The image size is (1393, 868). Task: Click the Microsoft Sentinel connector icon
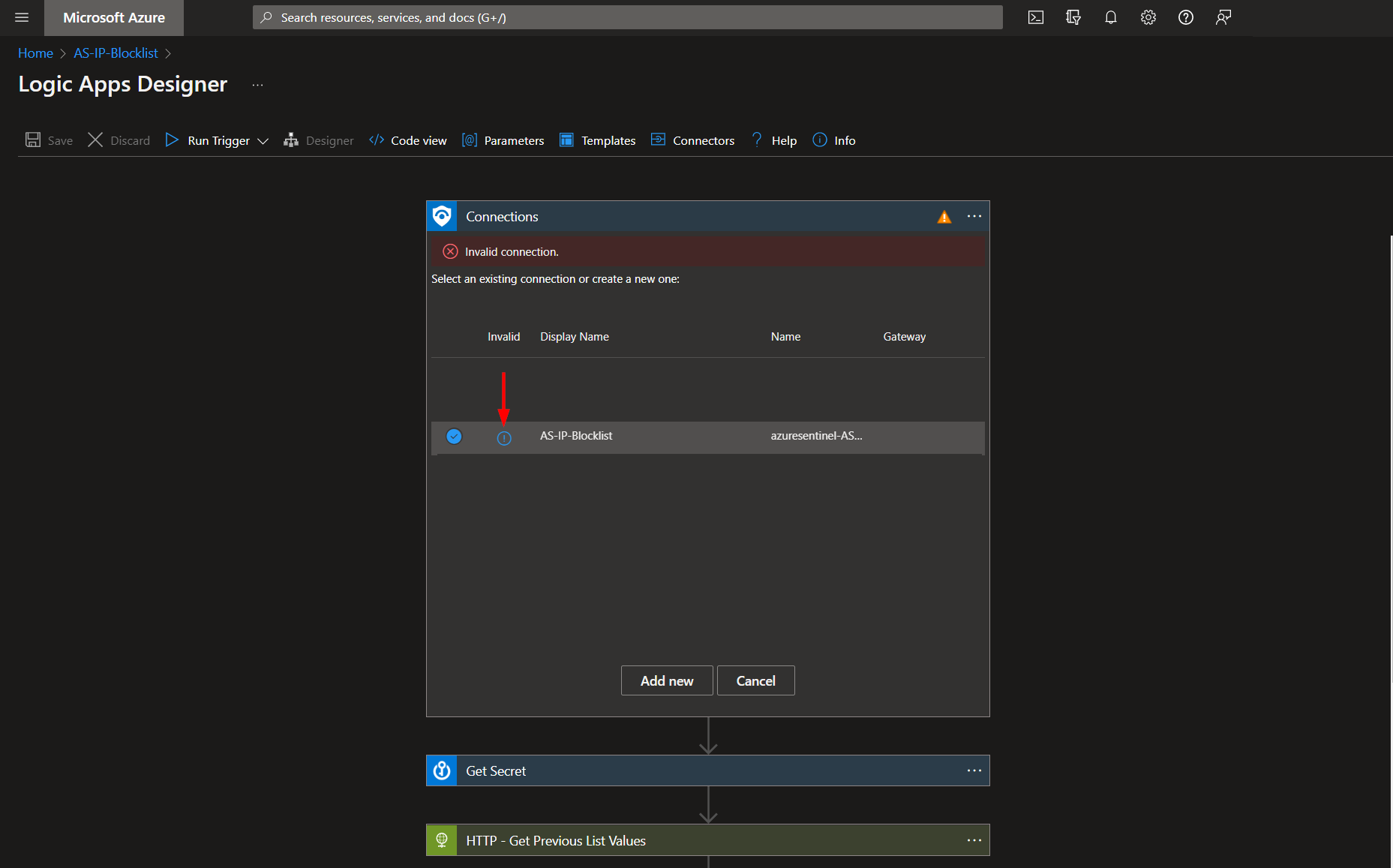pos(442,216)
